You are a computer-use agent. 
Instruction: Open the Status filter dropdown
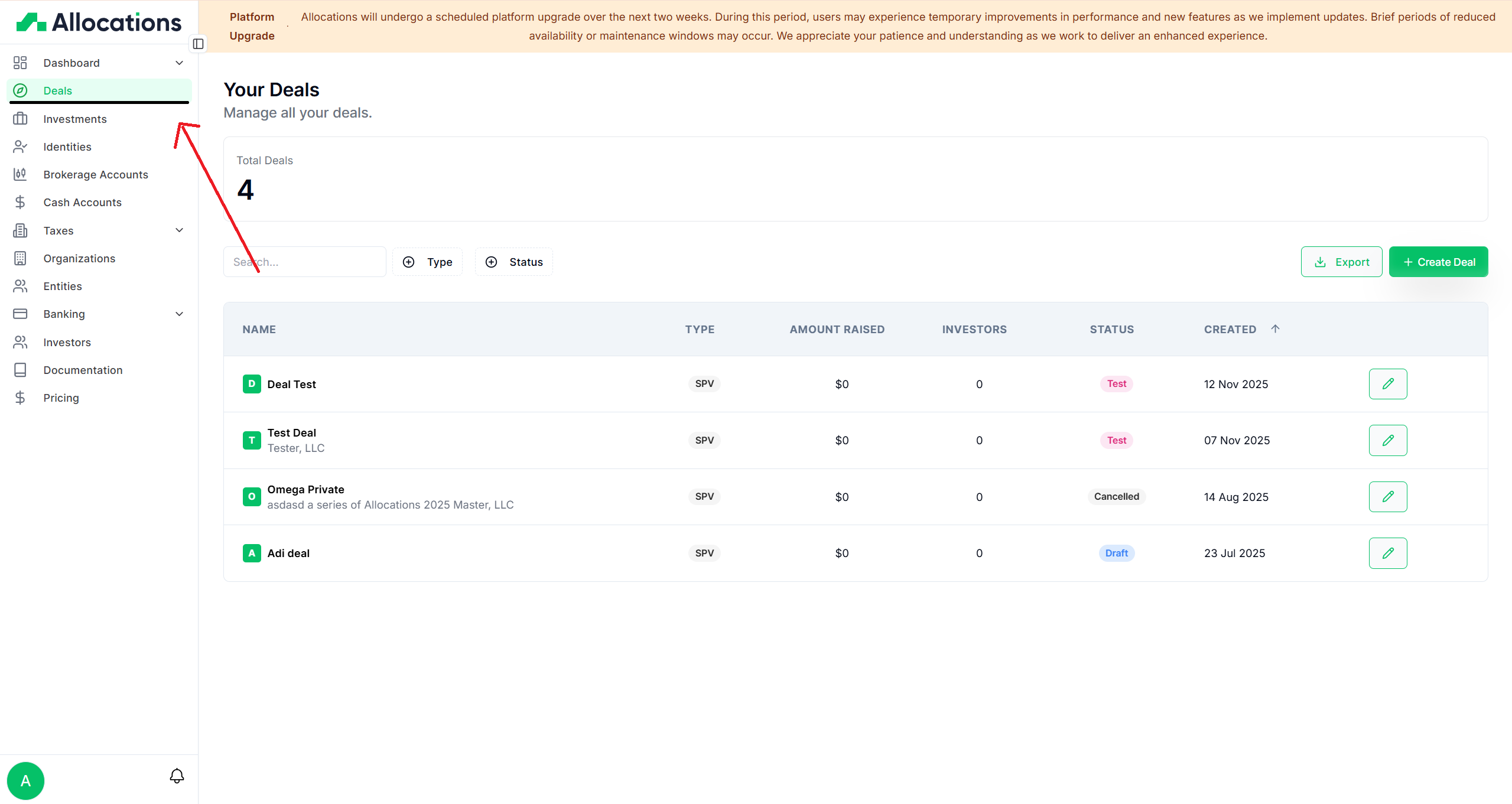point(513,262)
